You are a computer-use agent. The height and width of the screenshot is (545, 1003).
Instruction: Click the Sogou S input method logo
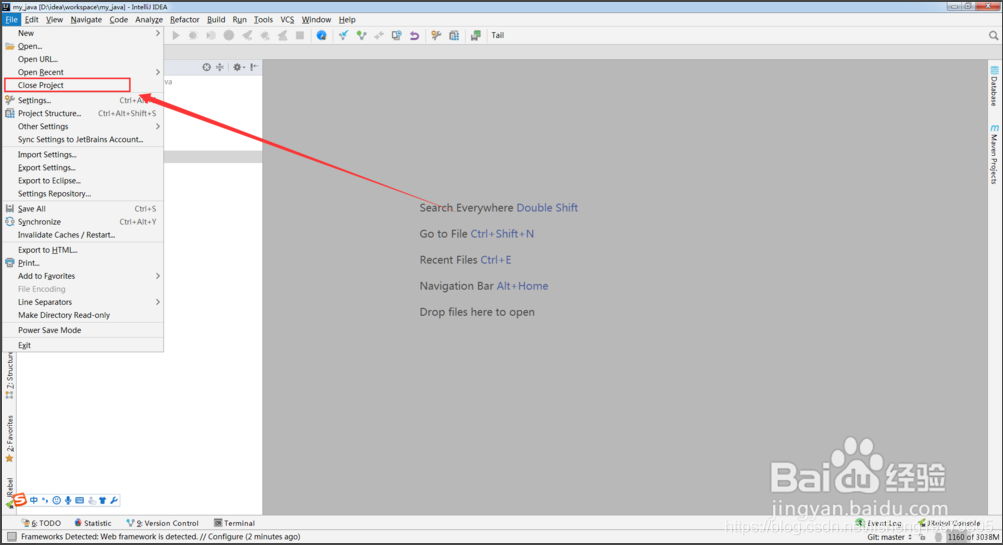pyautogui.click(x=20, y=500)
